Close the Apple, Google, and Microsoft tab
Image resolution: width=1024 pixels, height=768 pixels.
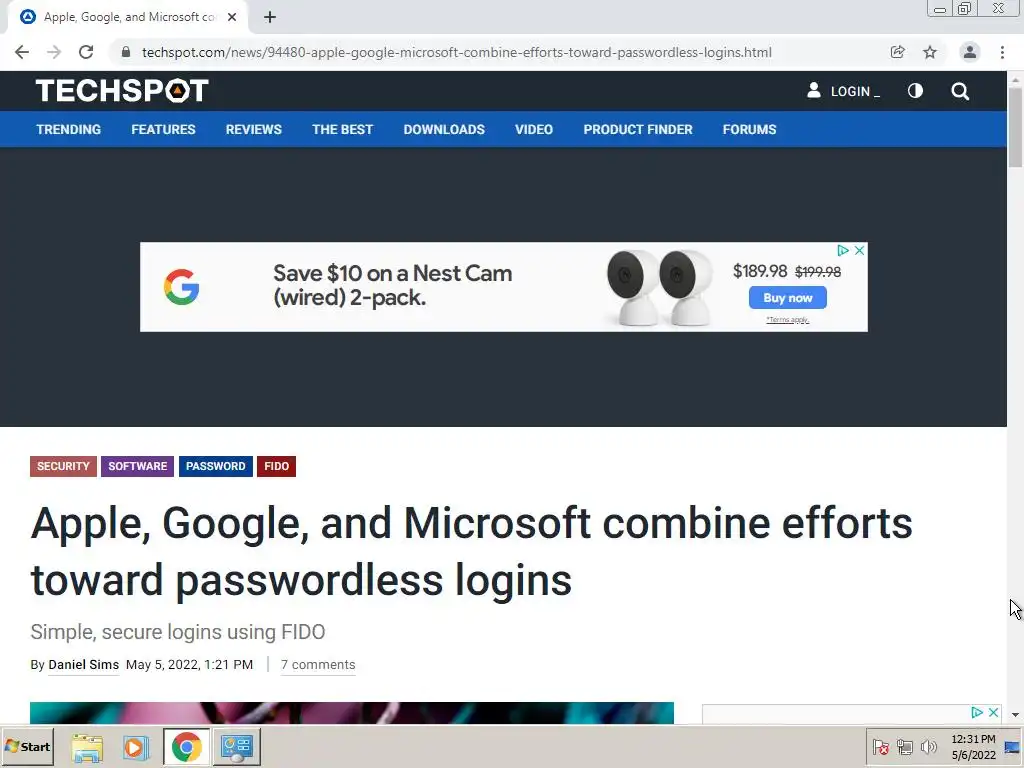pyautogui.click(x=232, y=17)
